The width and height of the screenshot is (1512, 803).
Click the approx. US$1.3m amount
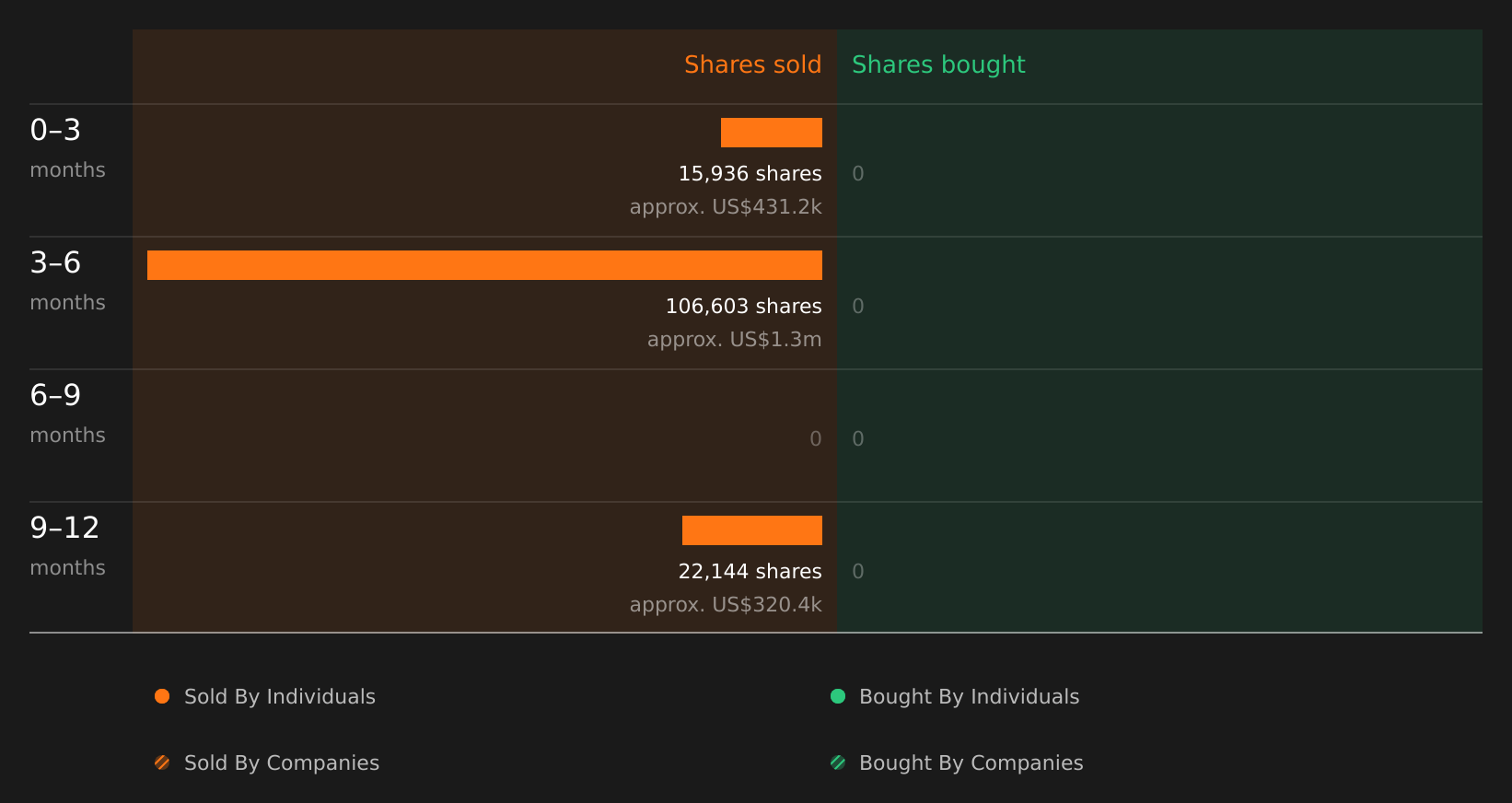click(734, 340)
